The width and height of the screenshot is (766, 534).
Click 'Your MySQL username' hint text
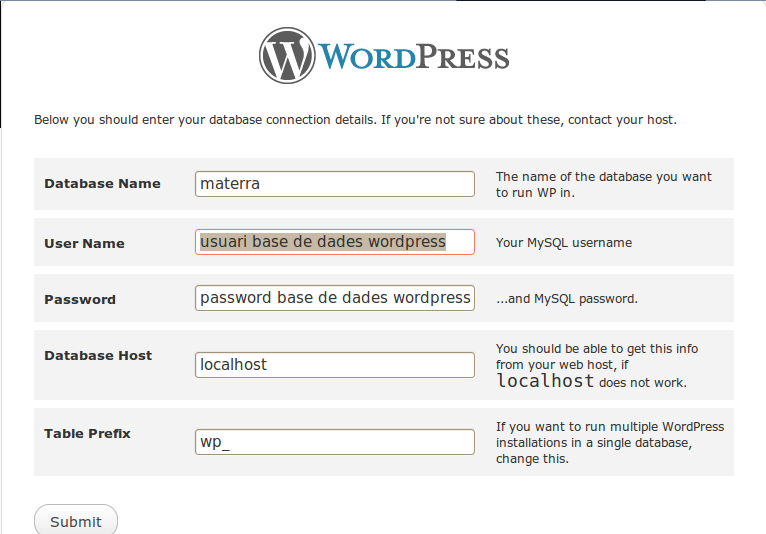pyautogui.click(x=564, y=243)
